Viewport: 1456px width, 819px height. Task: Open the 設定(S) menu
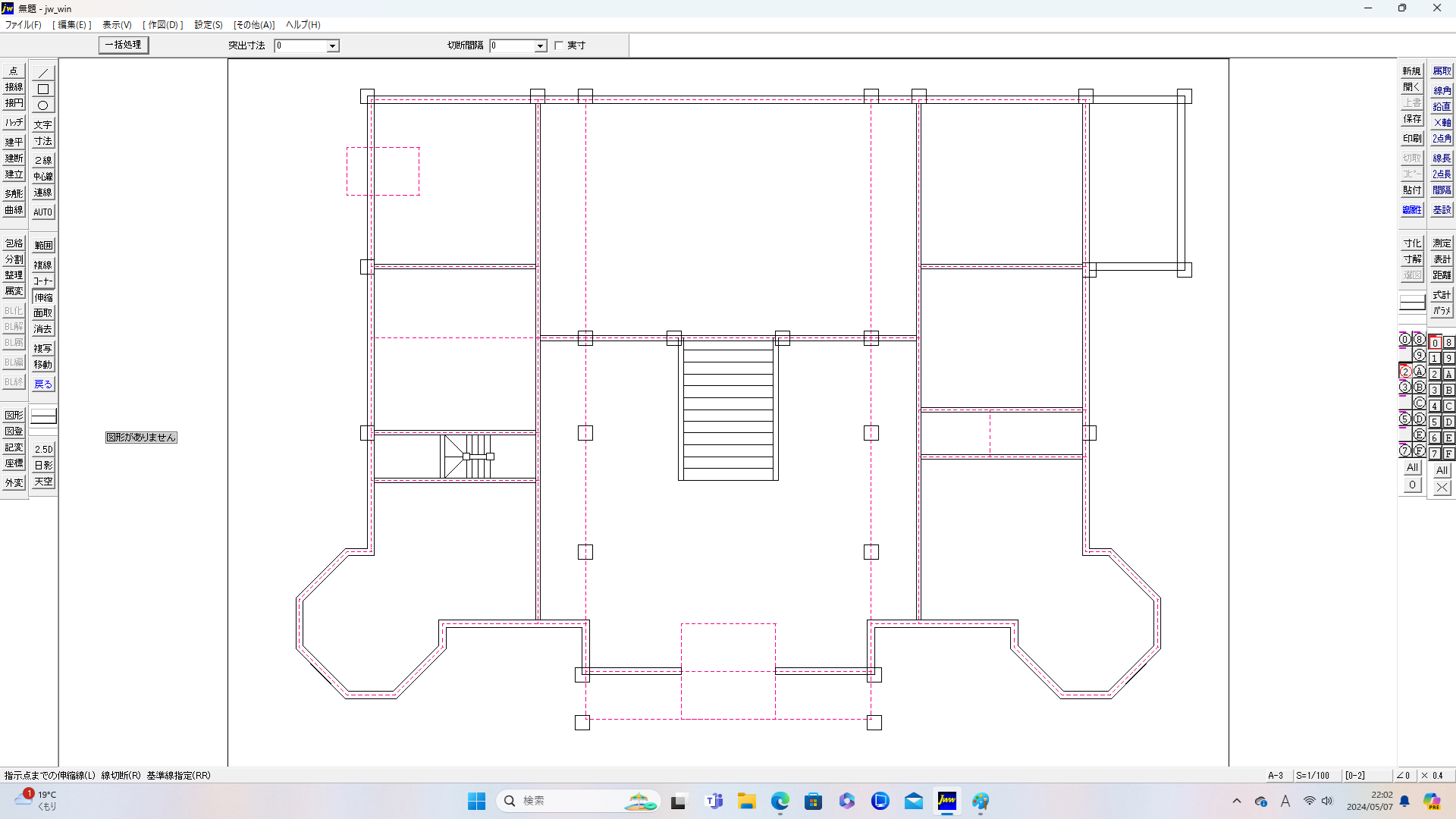pos(209,25)
